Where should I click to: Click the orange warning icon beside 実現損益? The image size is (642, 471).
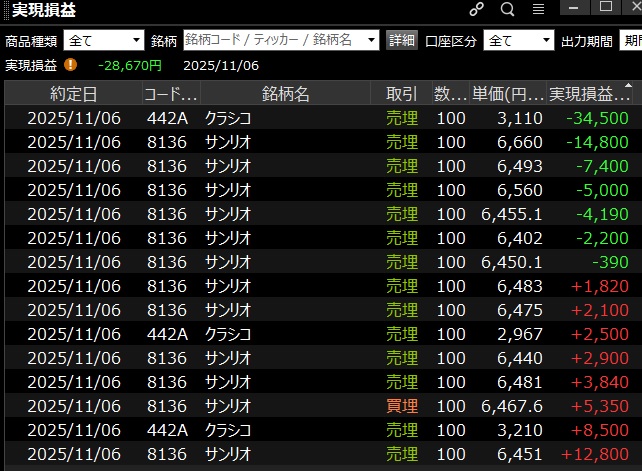pos(70,64)
